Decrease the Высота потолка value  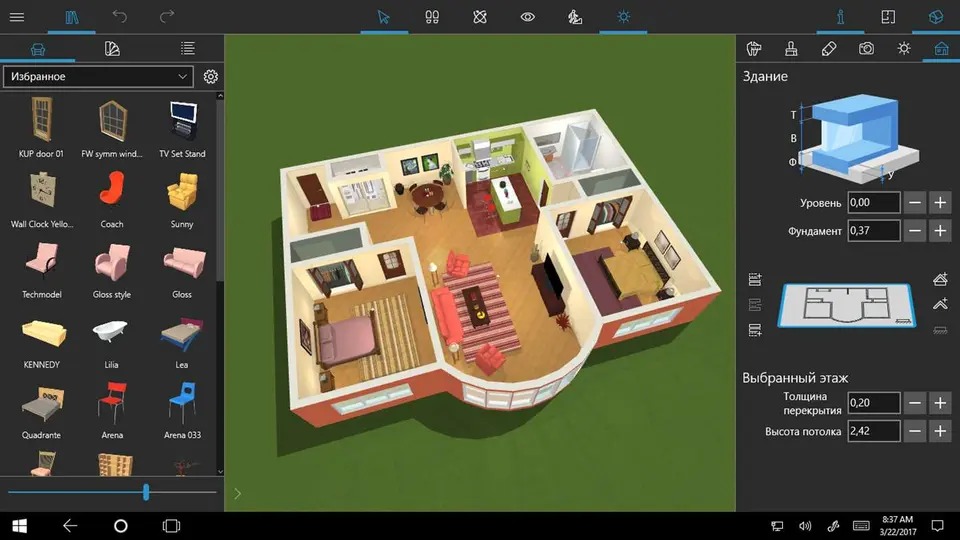(915, 431)
